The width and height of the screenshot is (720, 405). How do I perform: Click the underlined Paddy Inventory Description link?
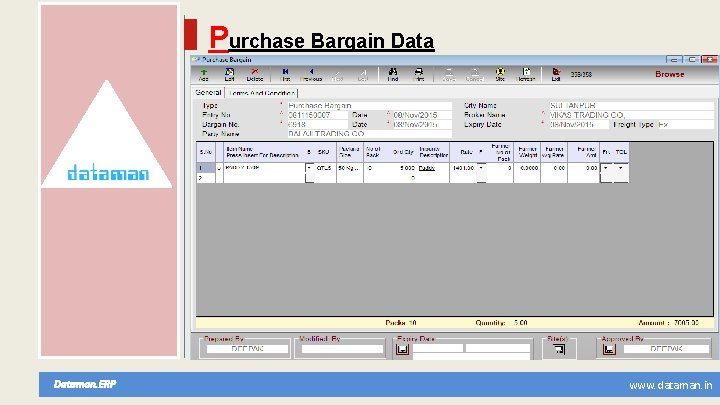point(427,168)
